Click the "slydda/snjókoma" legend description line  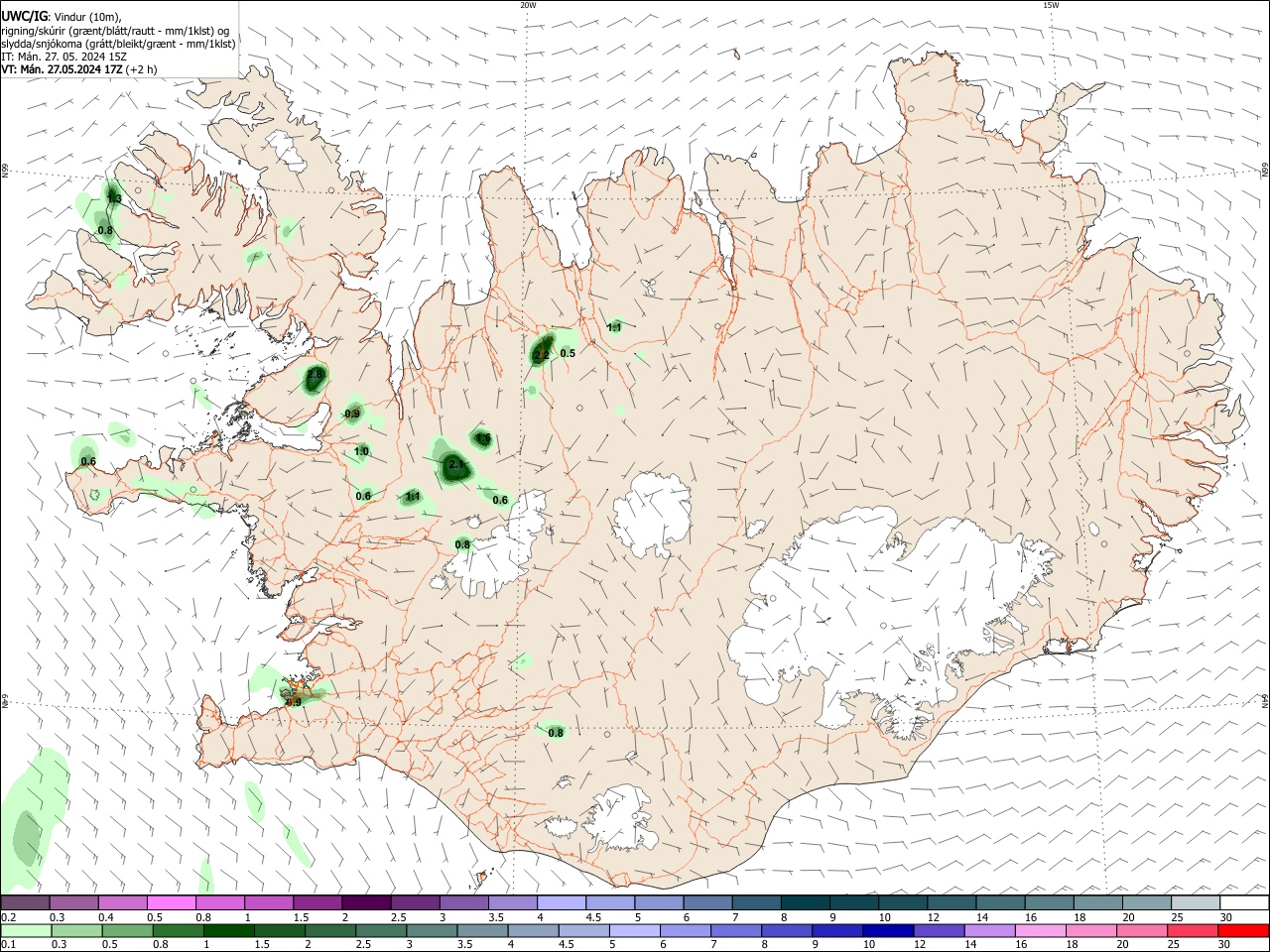(x=119, y=44)
